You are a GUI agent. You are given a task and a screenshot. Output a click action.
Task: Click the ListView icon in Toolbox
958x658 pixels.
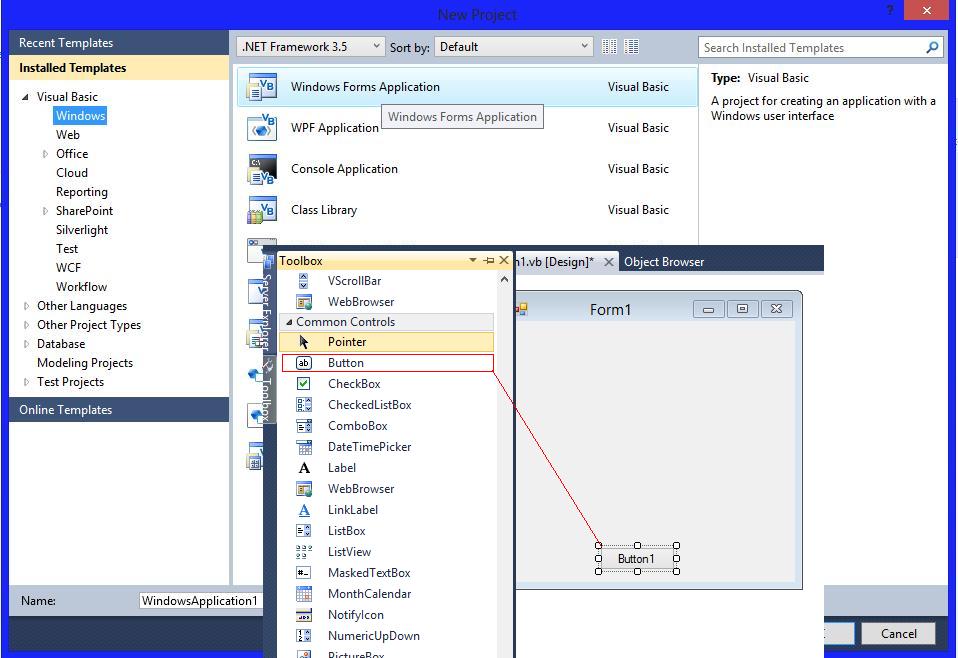coord(304,552)
